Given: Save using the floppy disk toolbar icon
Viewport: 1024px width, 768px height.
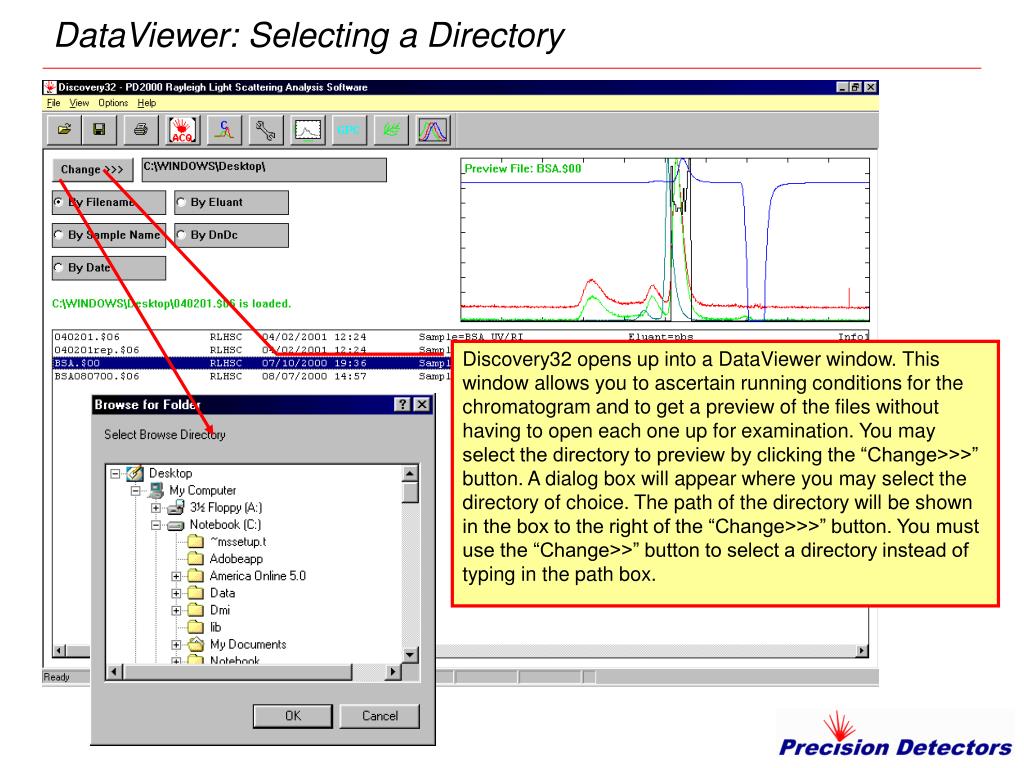Looking at the screenshot, I should tap(99, 129).
